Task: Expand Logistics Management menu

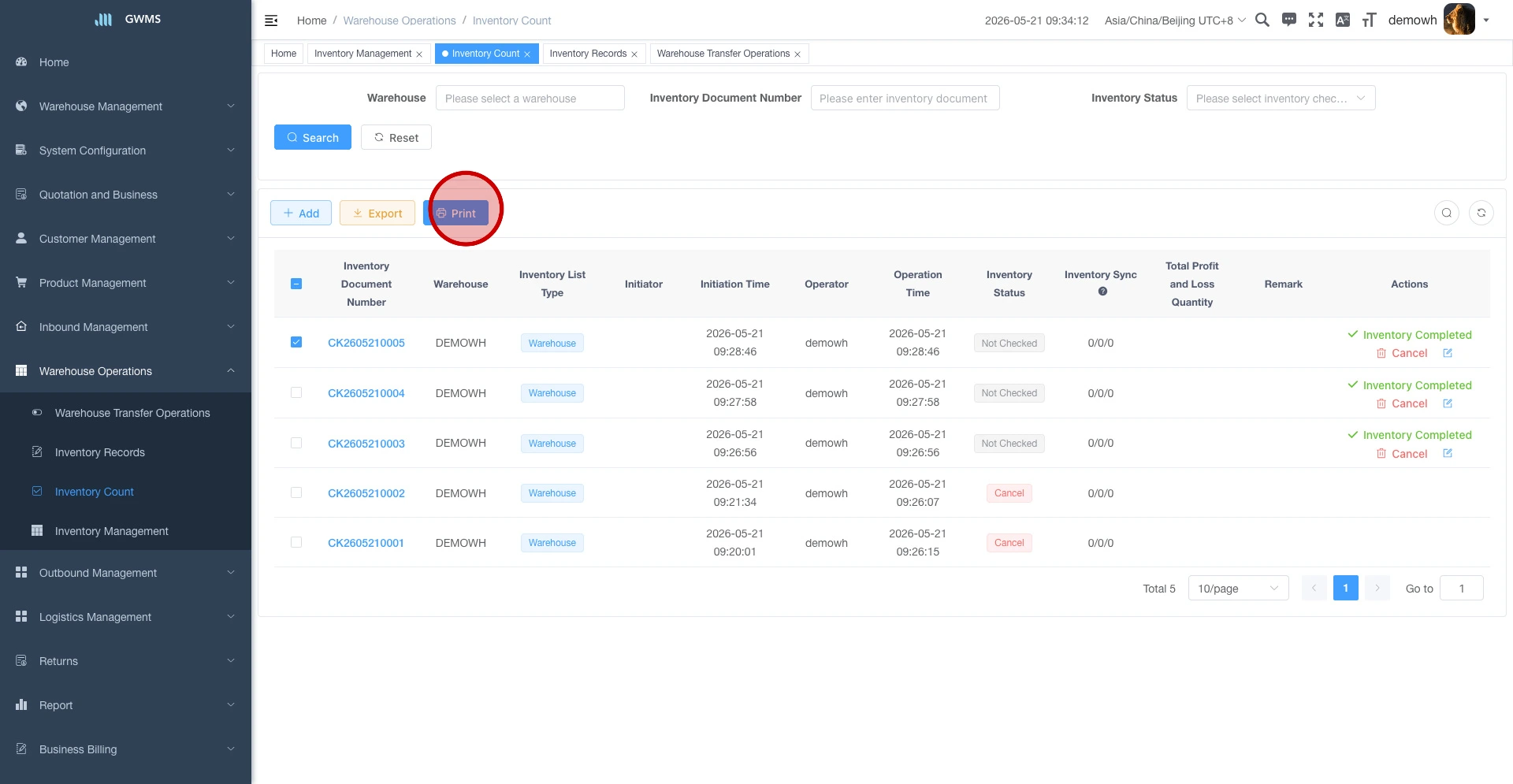Action: [x=126, y=617]
